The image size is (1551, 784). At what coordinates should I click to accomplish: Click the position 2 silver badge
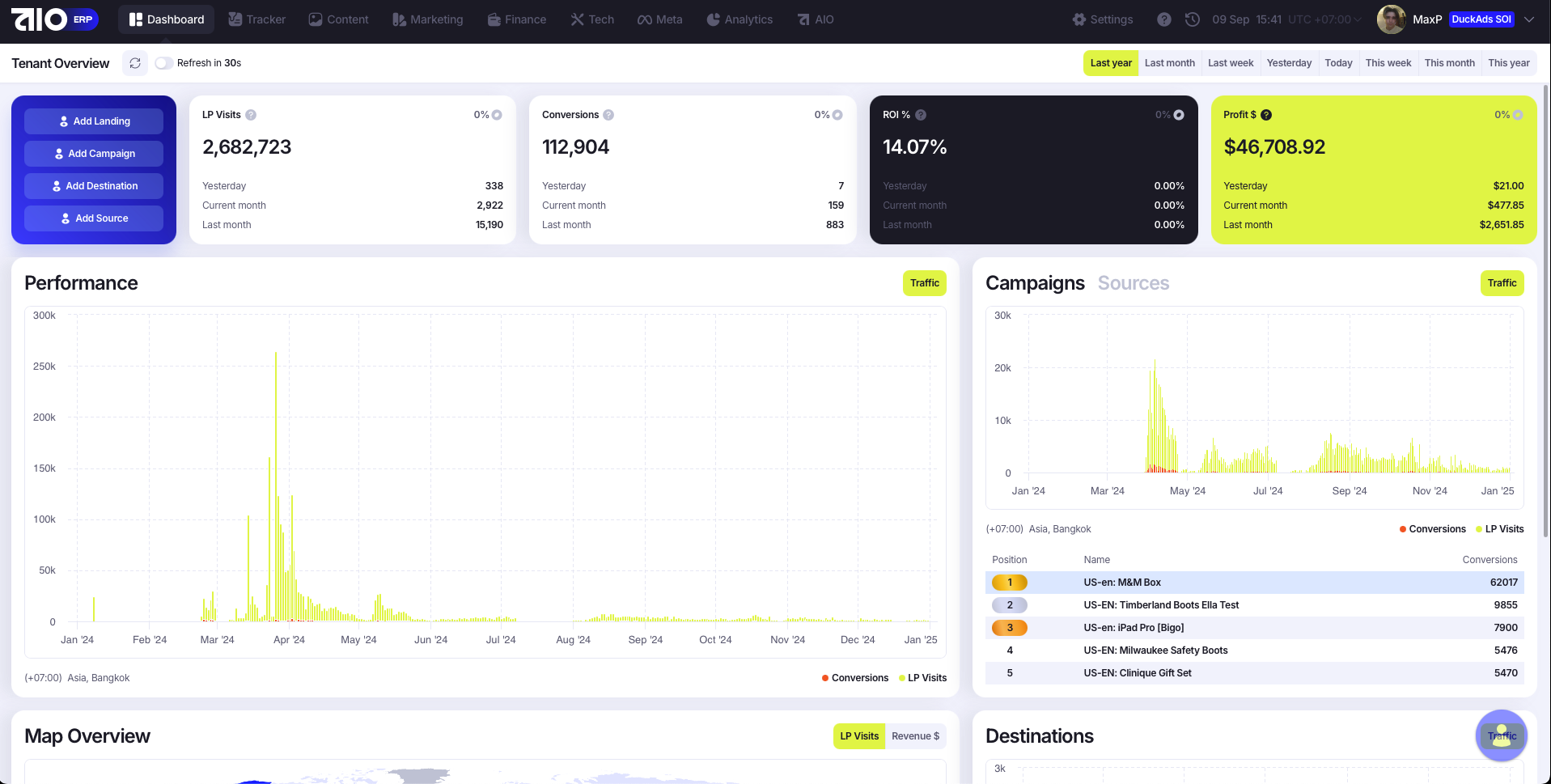click(1010, 605)
